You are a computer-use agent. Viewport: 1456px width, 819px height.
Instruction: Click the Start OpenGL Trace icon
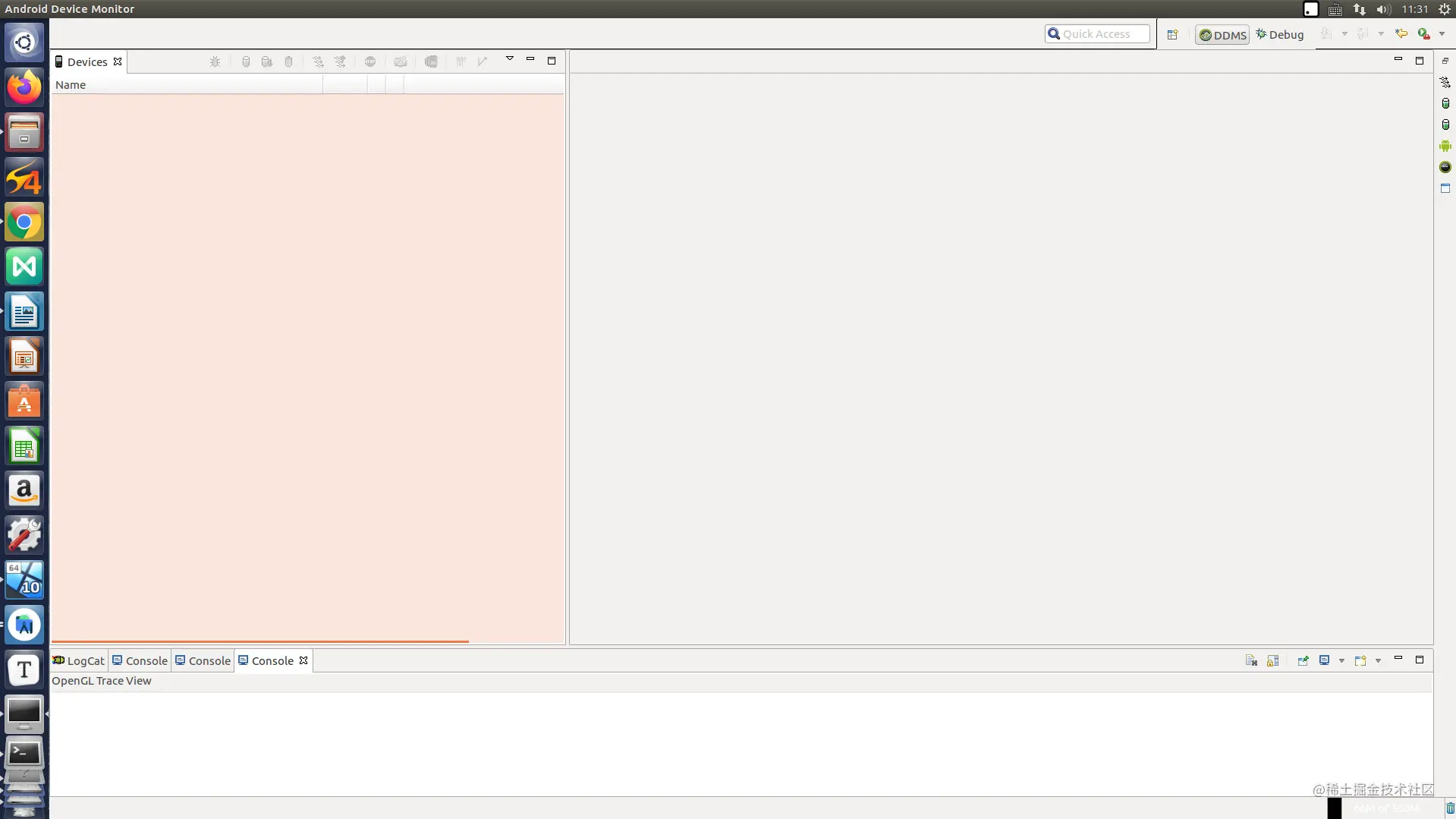pos(483,61)
